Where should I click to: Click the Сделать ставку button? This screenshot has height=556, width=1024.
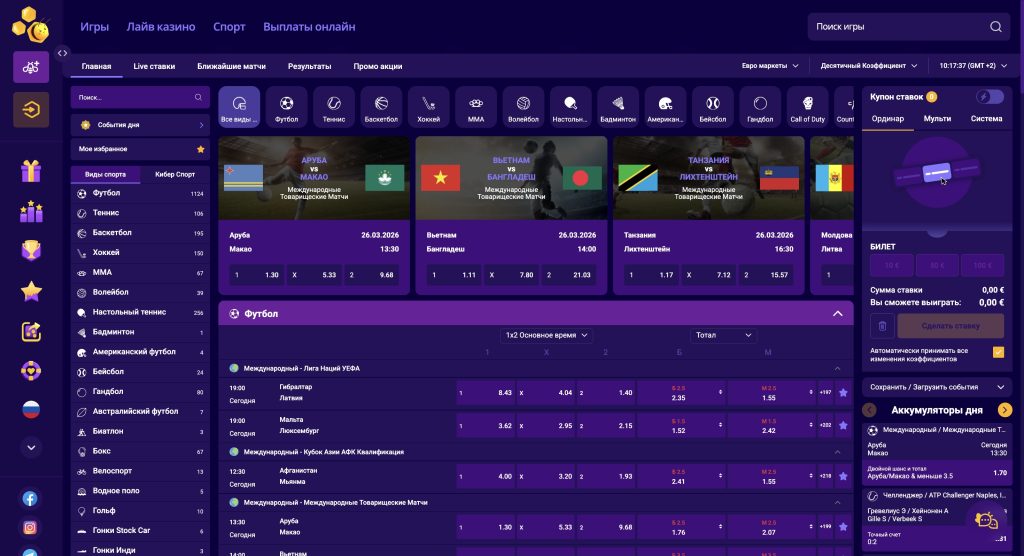point(950,325)
